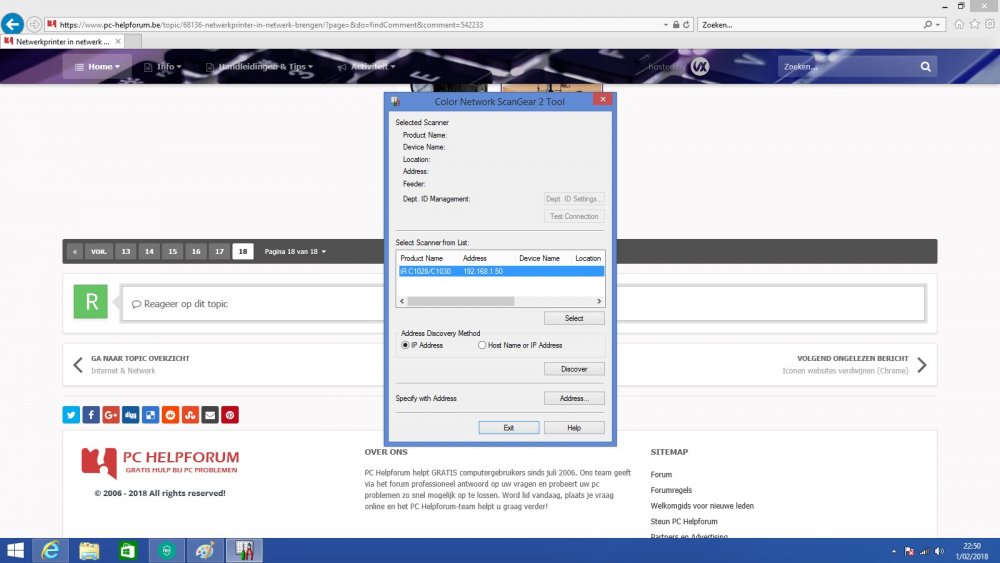The height and width of the screenshot is (563, 1000).
Task: Select current pagination page 18
Action: tap(243, 251)
